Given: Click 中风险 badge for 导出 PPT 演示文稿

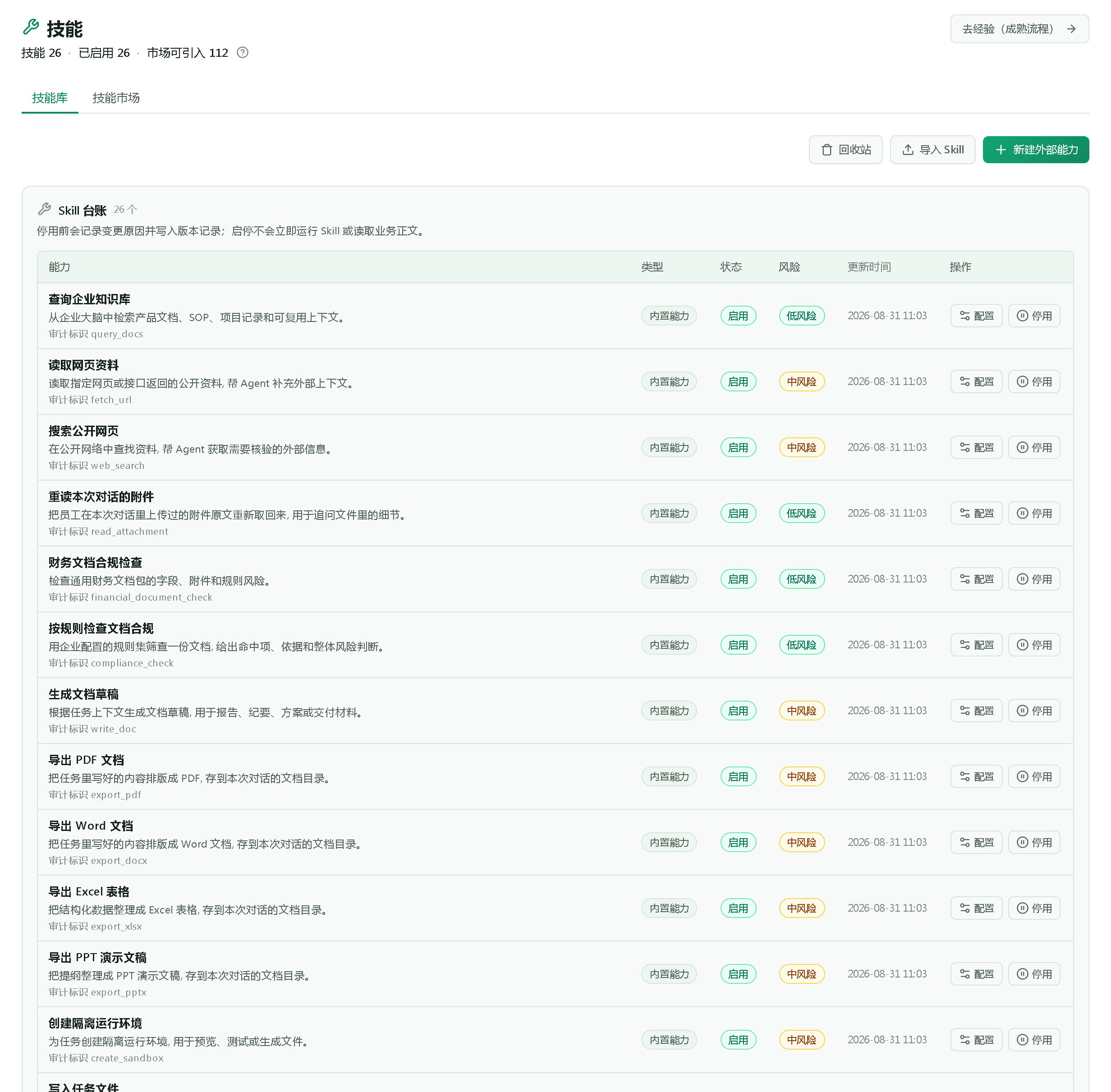Looking at the screenshot, I should tap(801, 974).
